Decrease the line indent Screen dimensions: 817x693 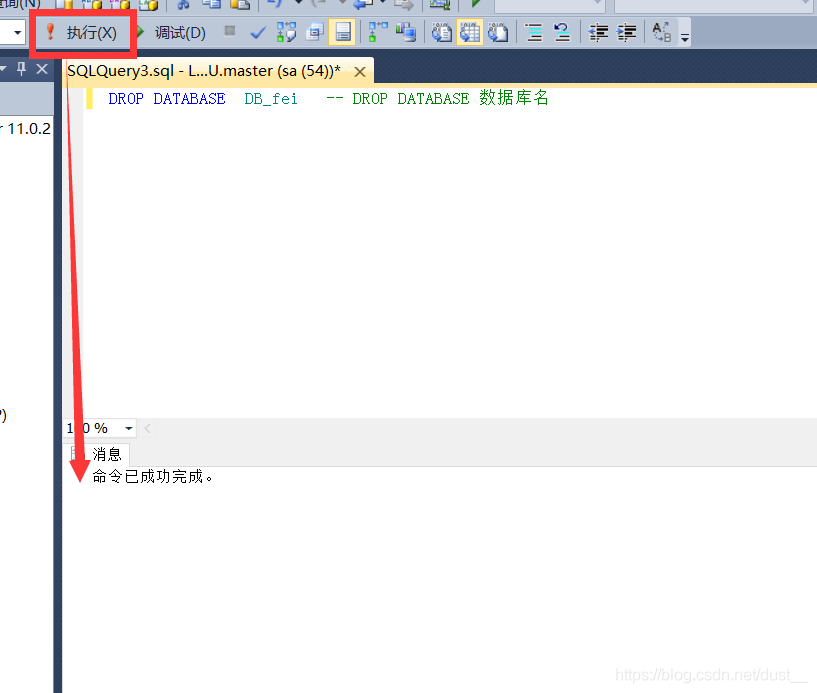click(x=598, y=32)
